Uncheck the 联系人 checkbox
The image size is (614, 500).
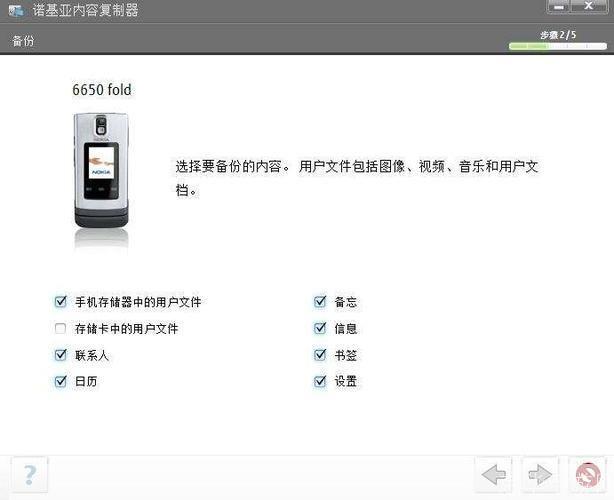click(x=61, y=355)
